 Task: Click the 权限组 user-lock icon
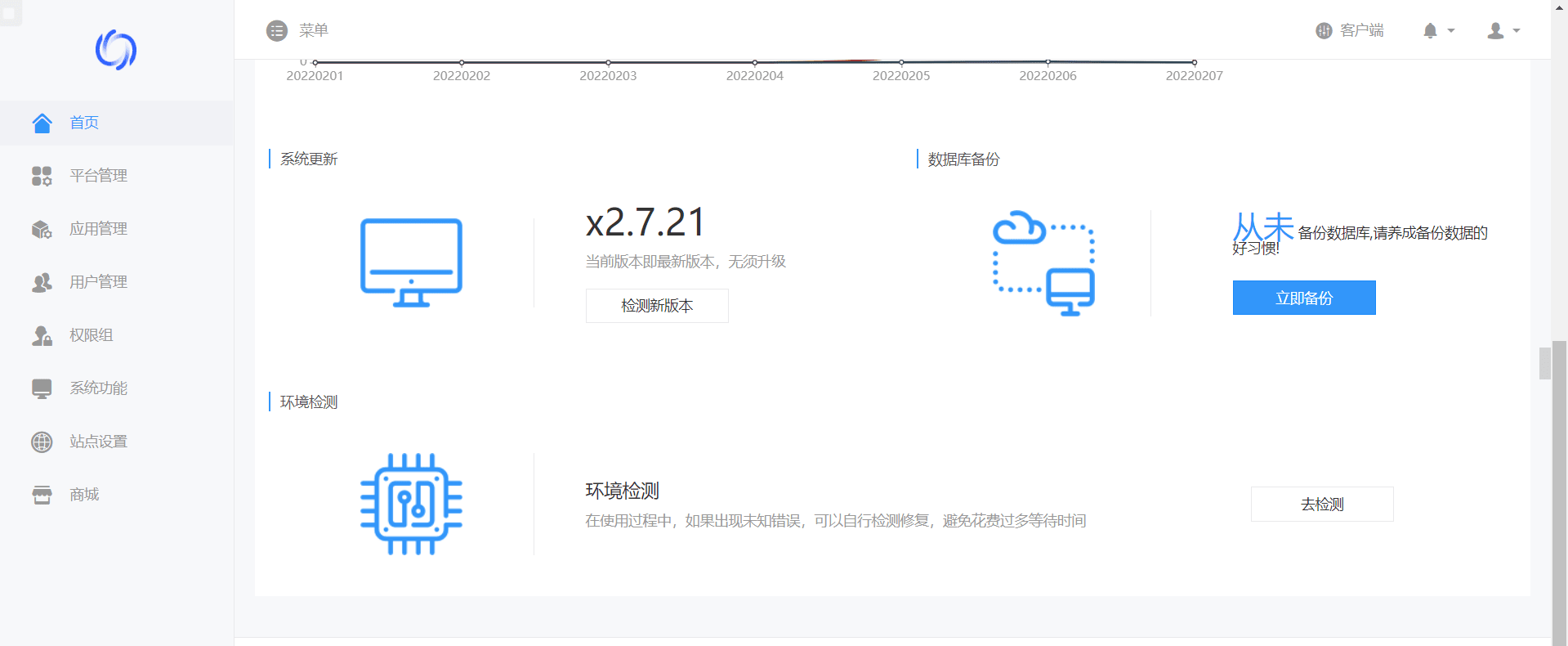tap(42, 335)
